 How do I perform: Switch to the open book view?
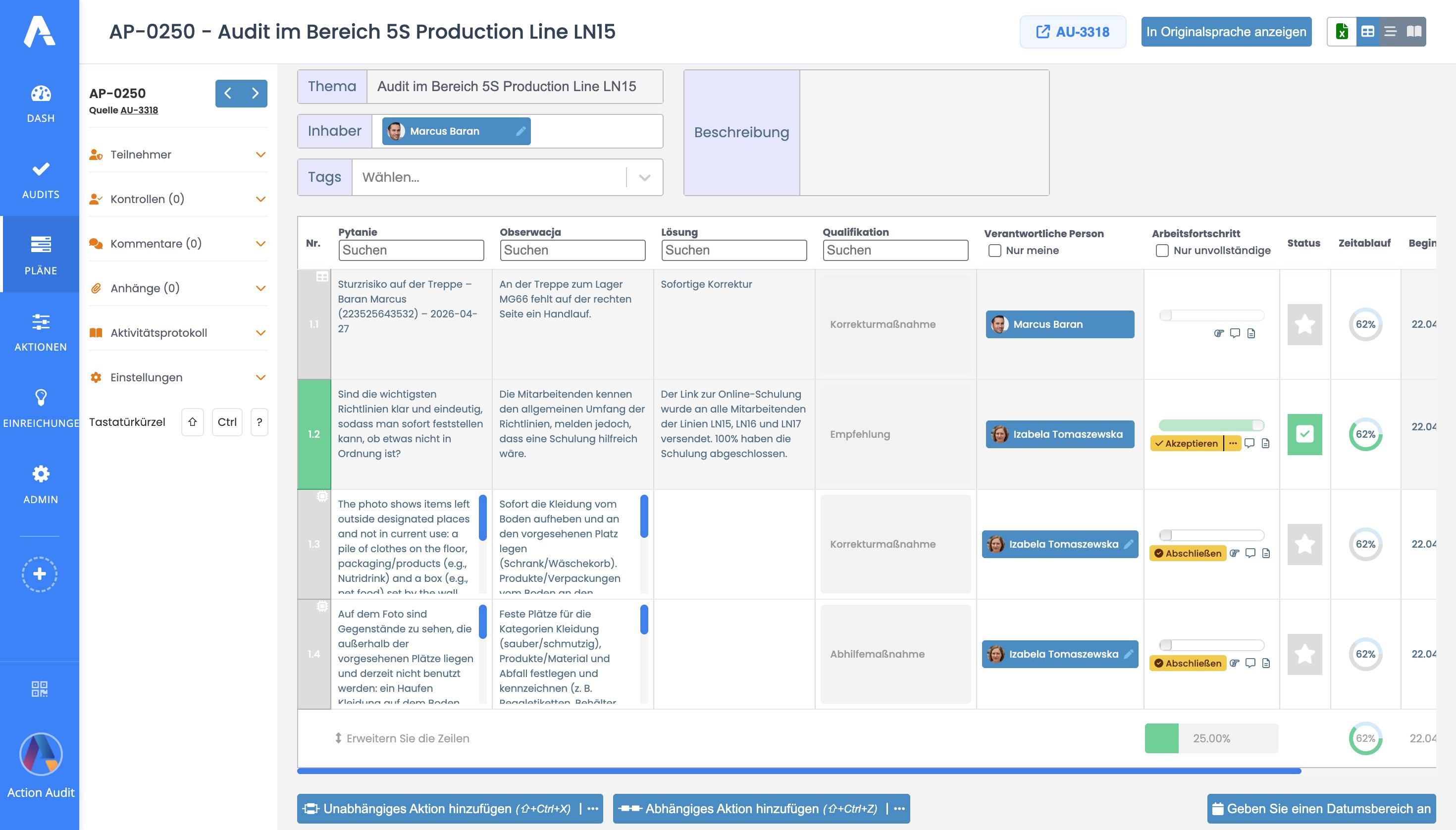(1414, 32)
